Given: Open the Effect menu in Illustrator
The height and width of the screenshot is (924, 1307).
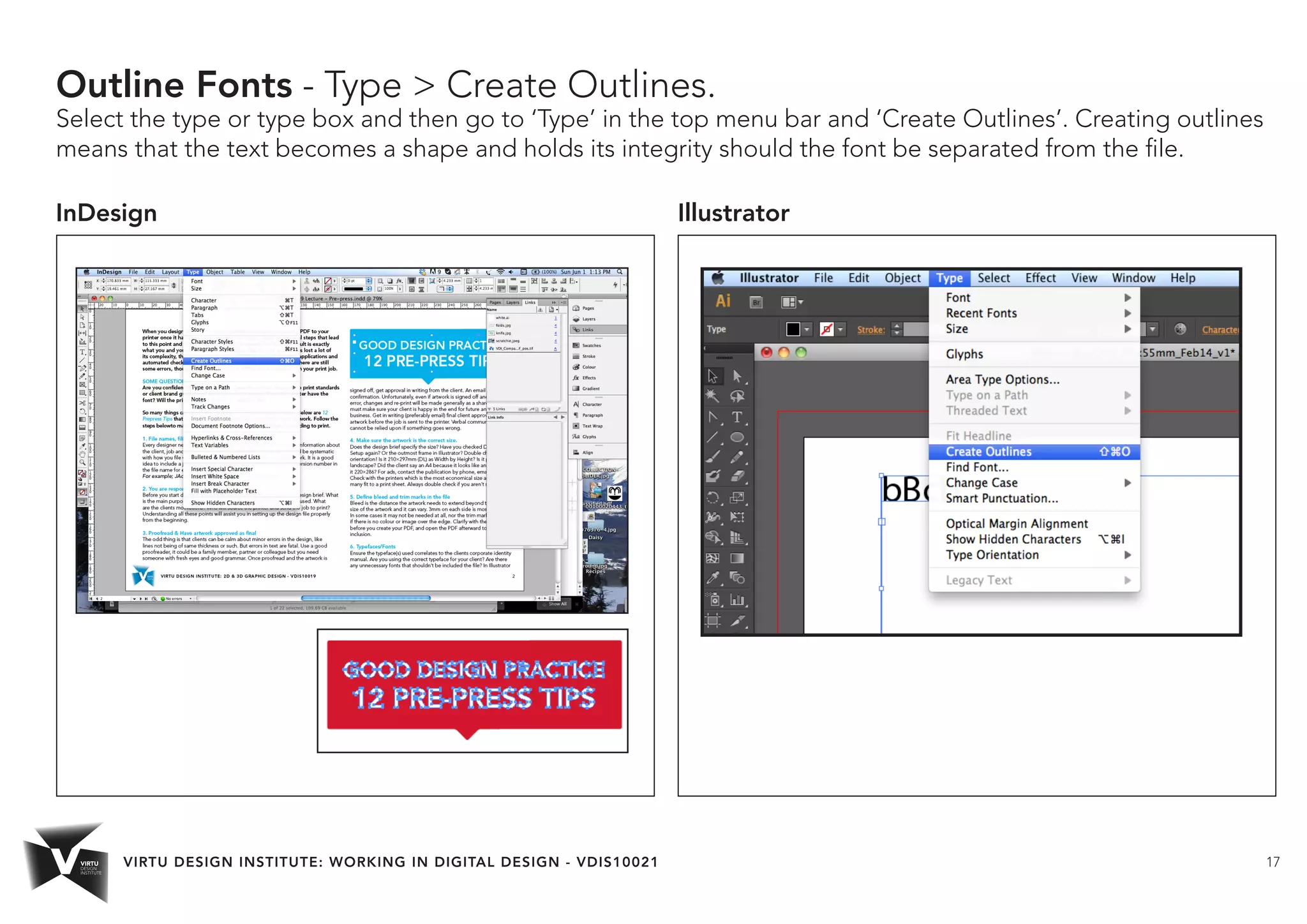Looking at the screenshot, I should [x=1040, y=278].
